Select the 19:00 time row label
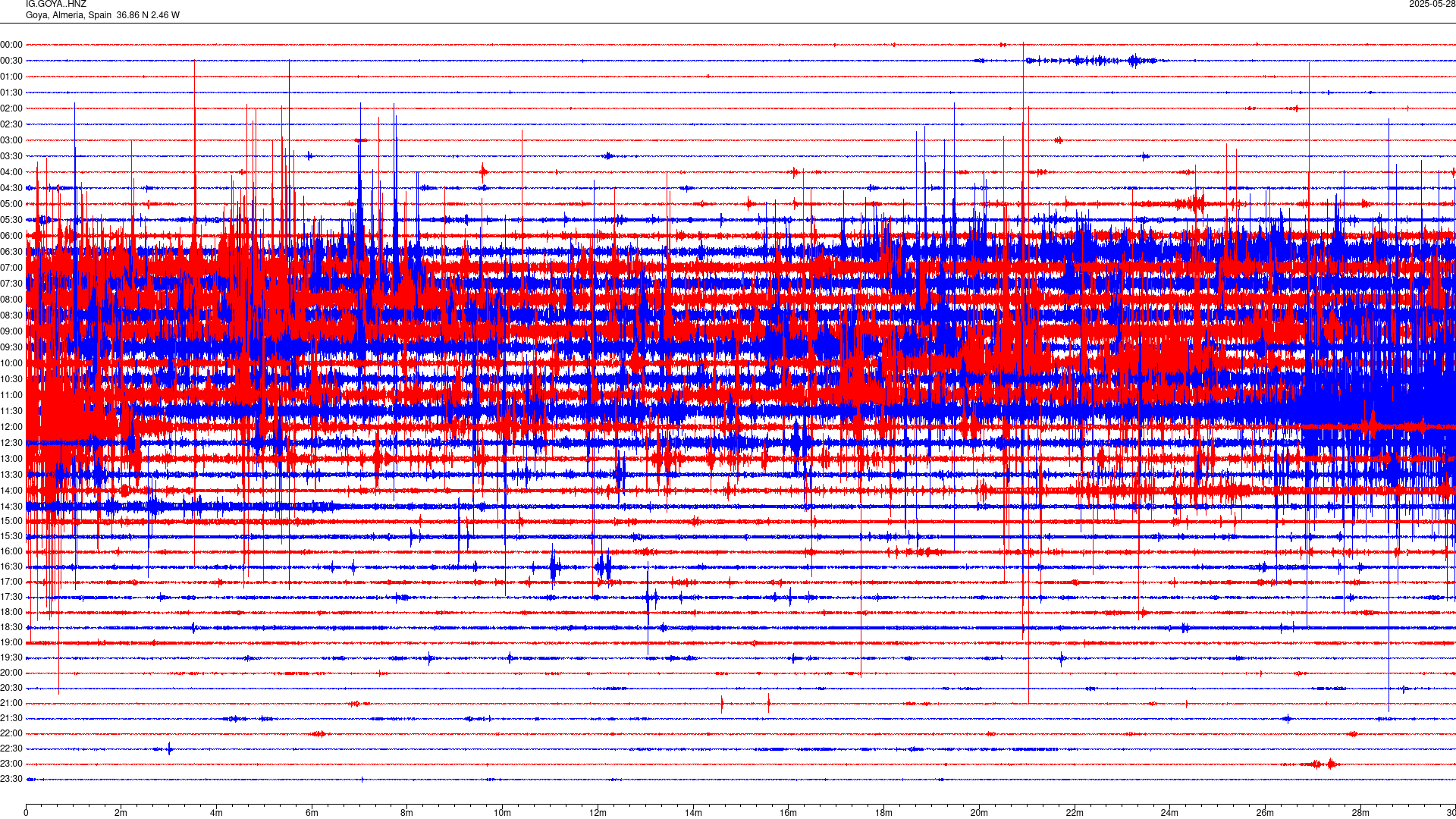 coord(11,642)
